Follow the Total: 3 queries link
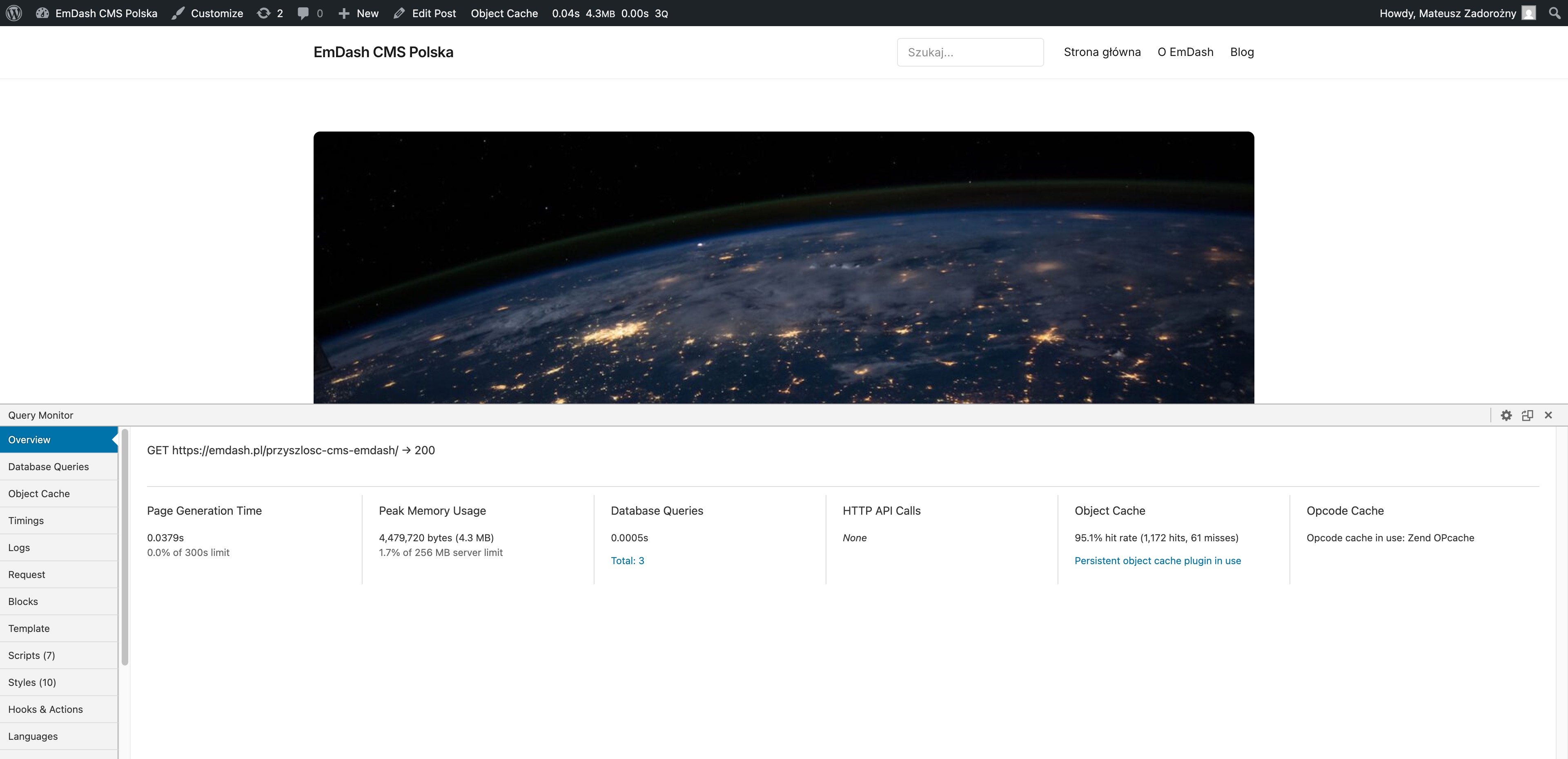The width and height of the screenshot is (1568, 759). (627, 560)
